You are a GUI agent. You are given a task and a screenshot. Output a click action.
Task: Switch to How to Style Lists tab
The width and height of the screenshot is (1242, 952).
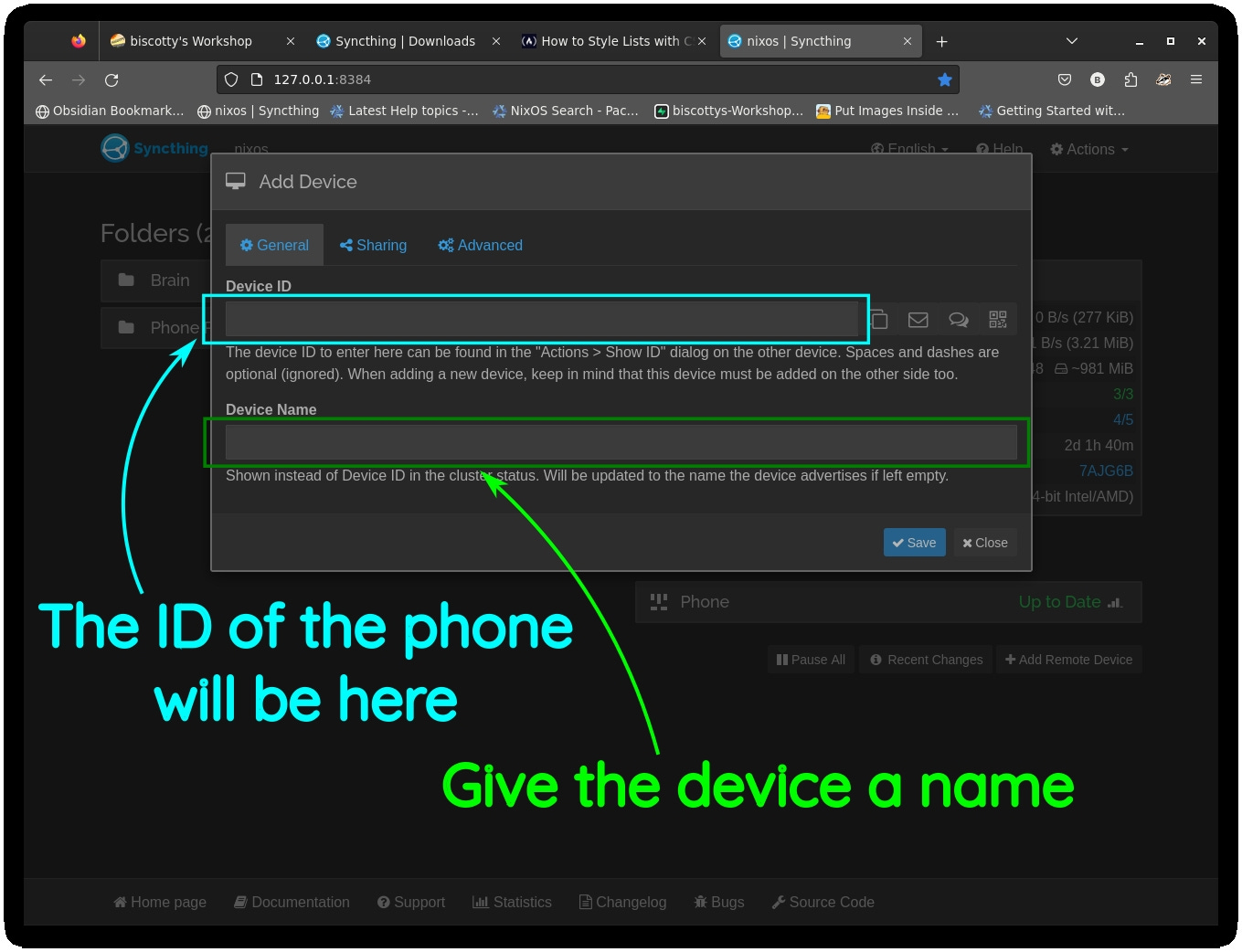[x=610, y=41]
